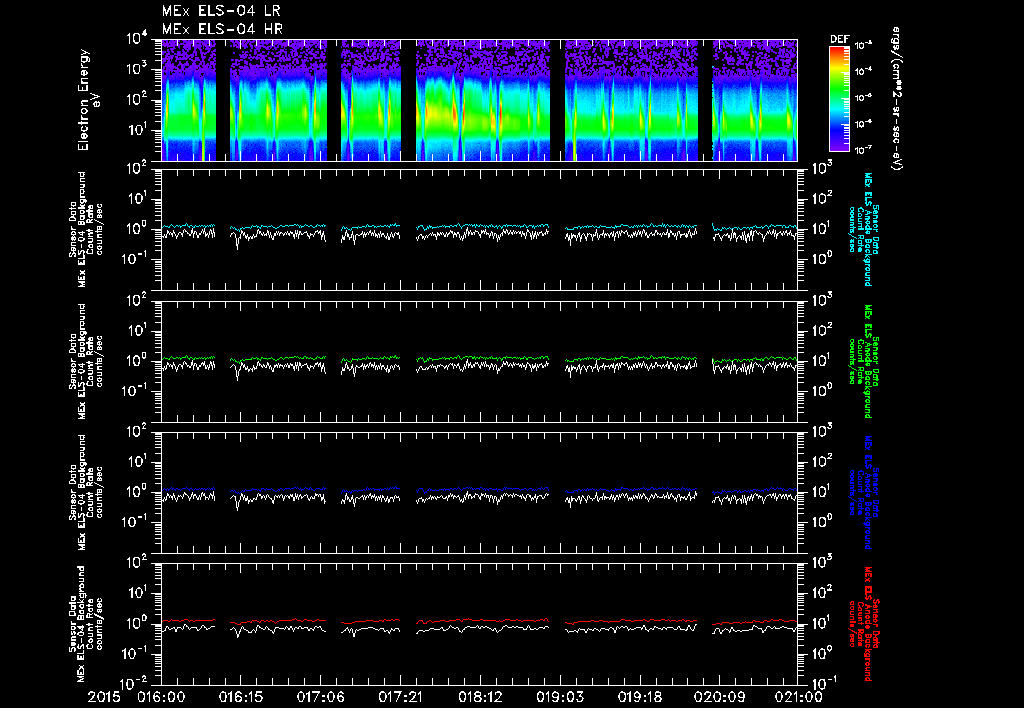This screenshot has width=1024, height=708.
Task: Click the '017:06' time tick label
Action: click(320, 697)
